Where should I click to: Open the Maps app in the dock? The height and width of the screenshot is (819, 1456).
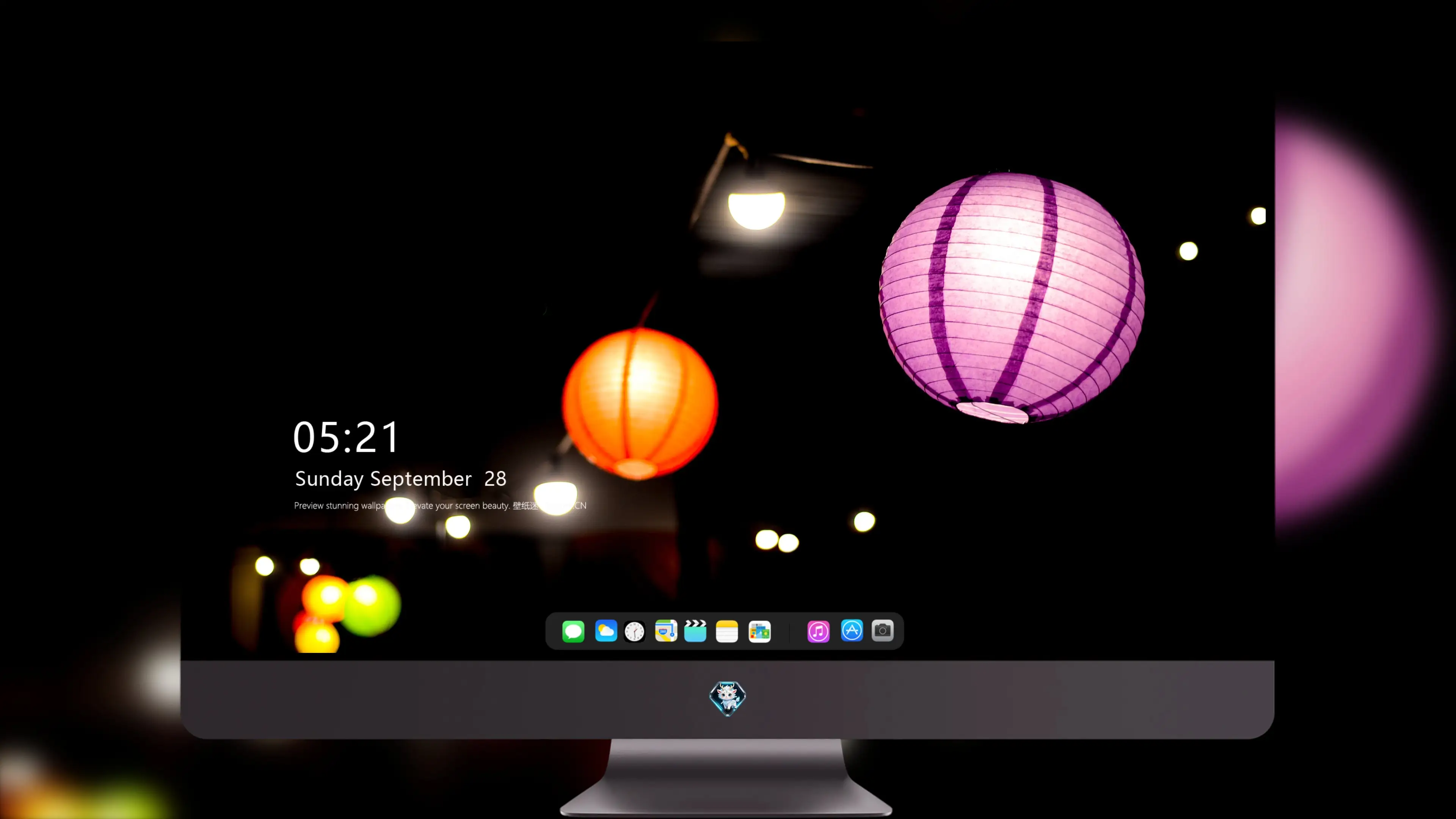click(666, 631)
